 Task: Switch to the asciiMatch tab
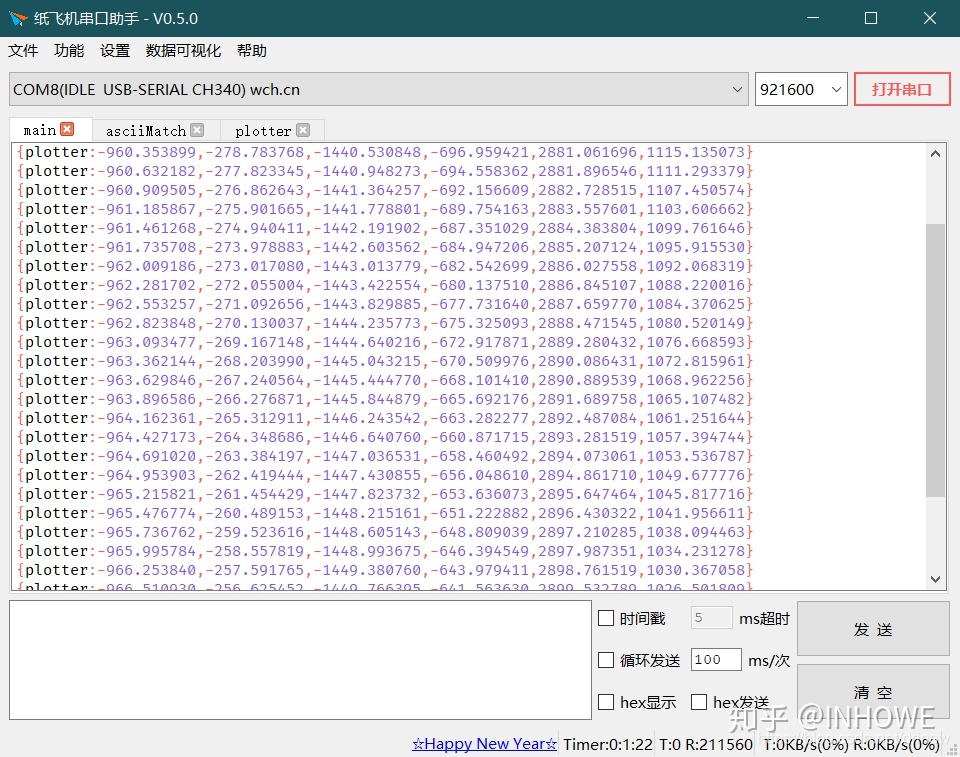pyautogui.click(x=146, y=130)
